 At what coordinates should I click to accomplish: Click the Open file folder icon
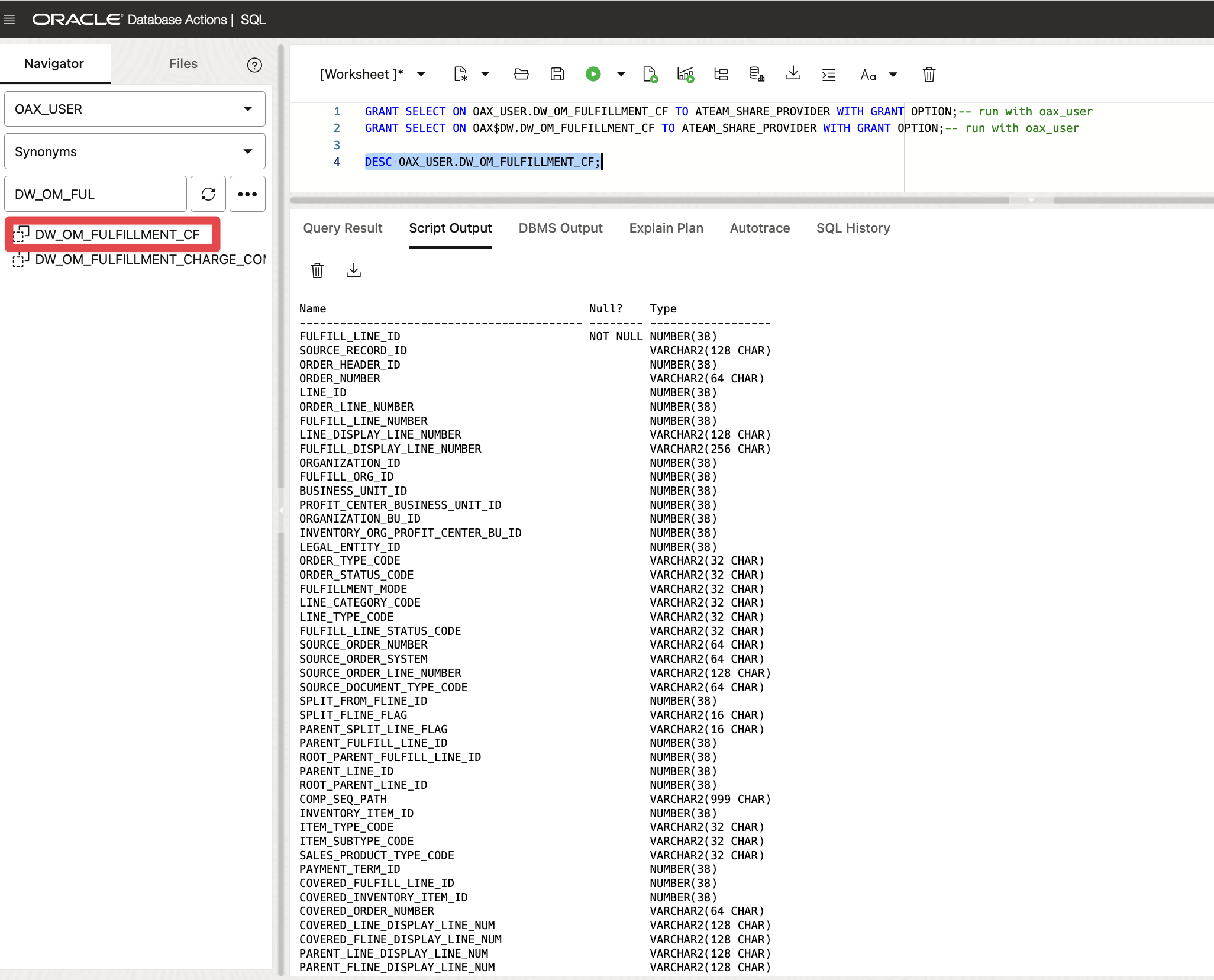tap(521, 74)
